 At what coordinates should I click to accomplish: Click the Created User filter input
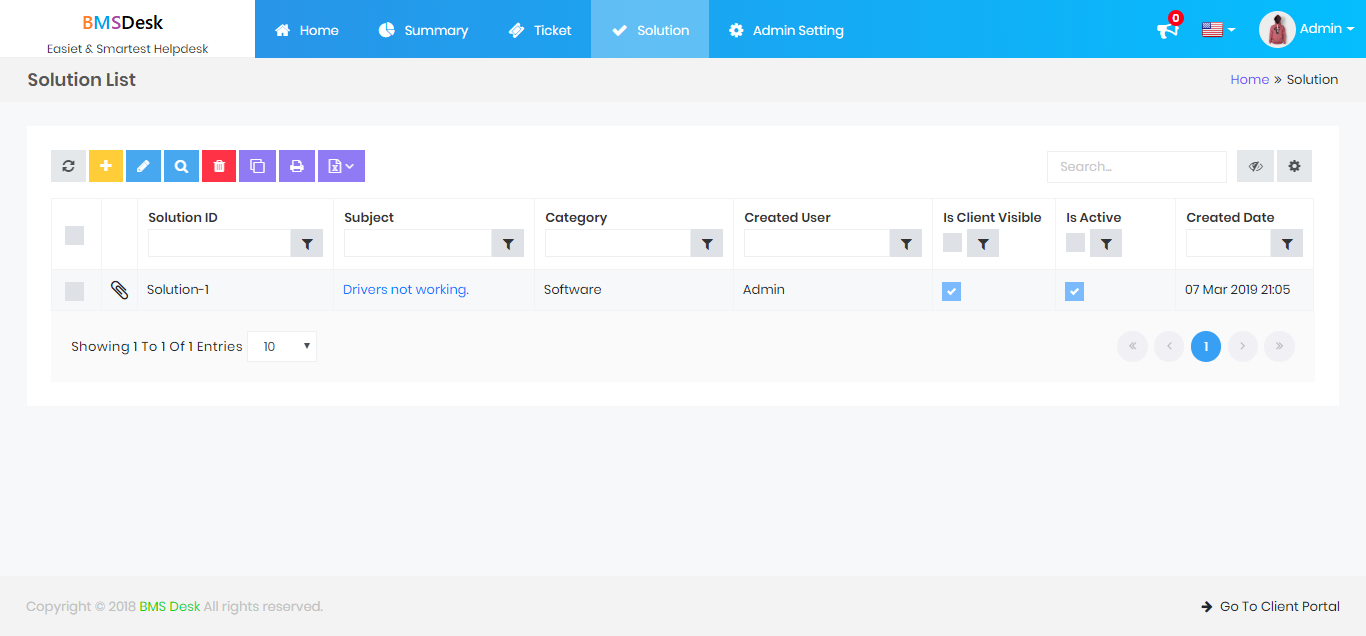pos(817,243)
